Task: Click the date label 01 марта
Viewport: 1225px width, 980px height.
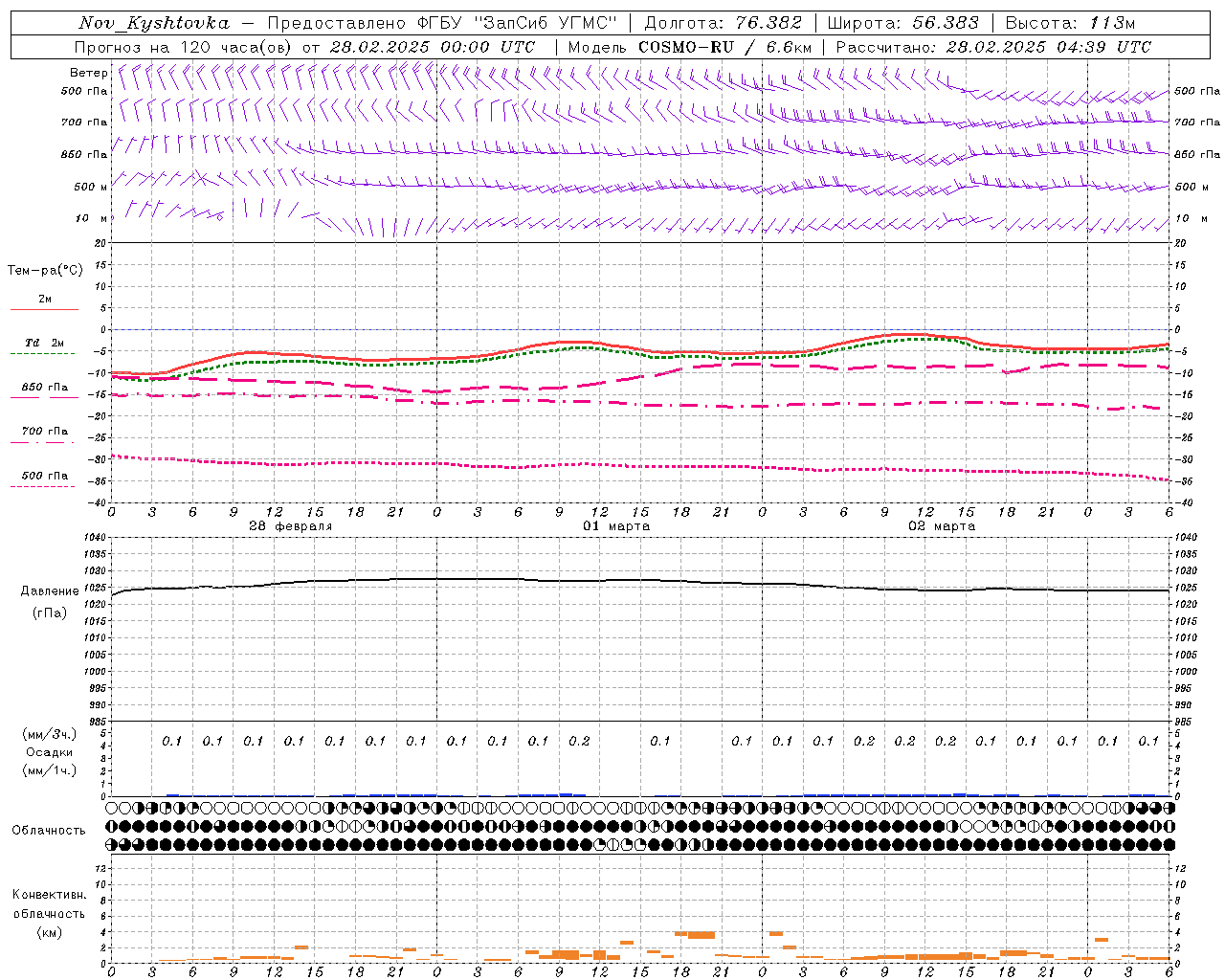Action: [616, 526]
